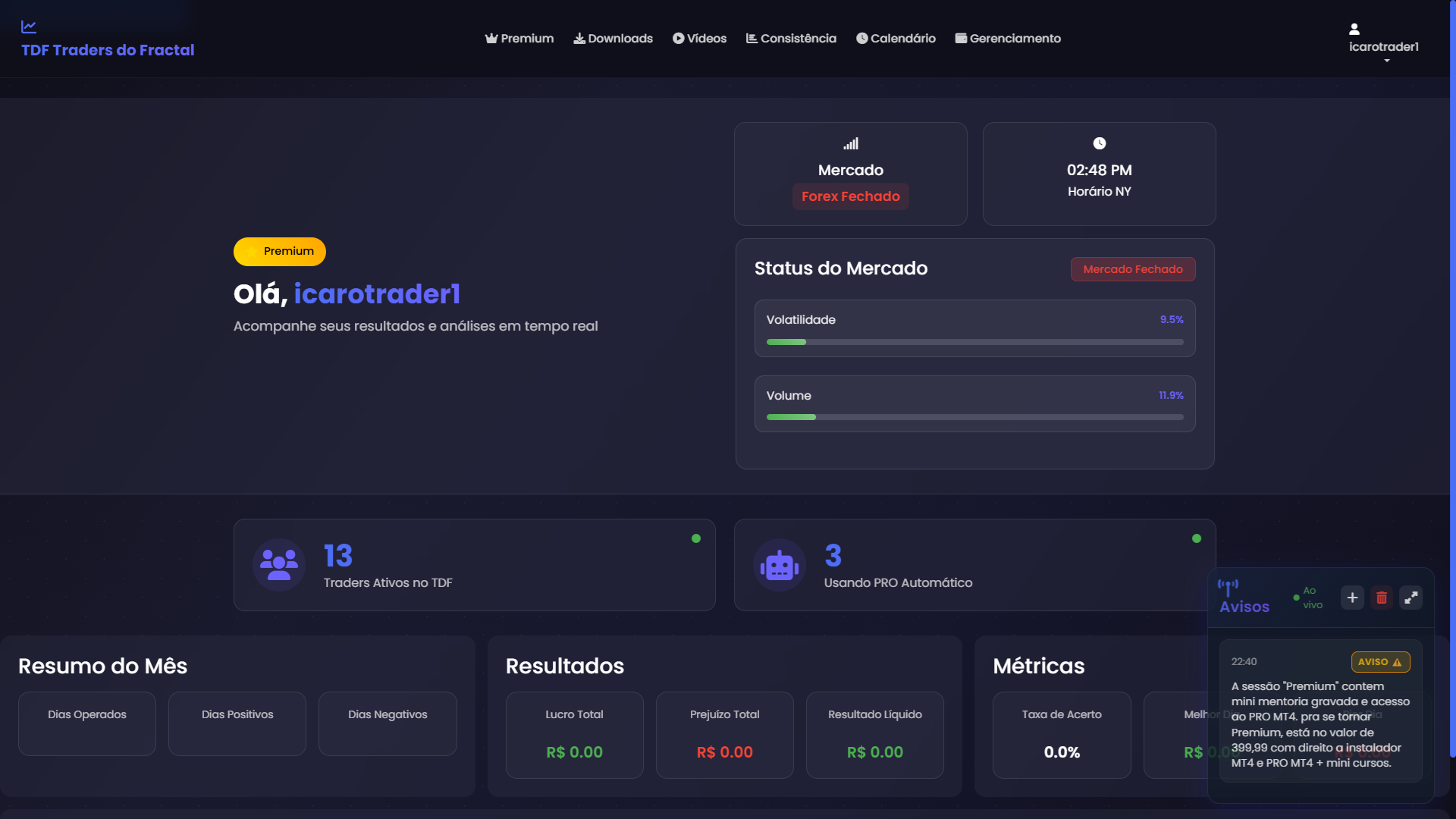Select the Calendário clock icon
This screenshot has width=1456, height=819.
tap(861, 38)
